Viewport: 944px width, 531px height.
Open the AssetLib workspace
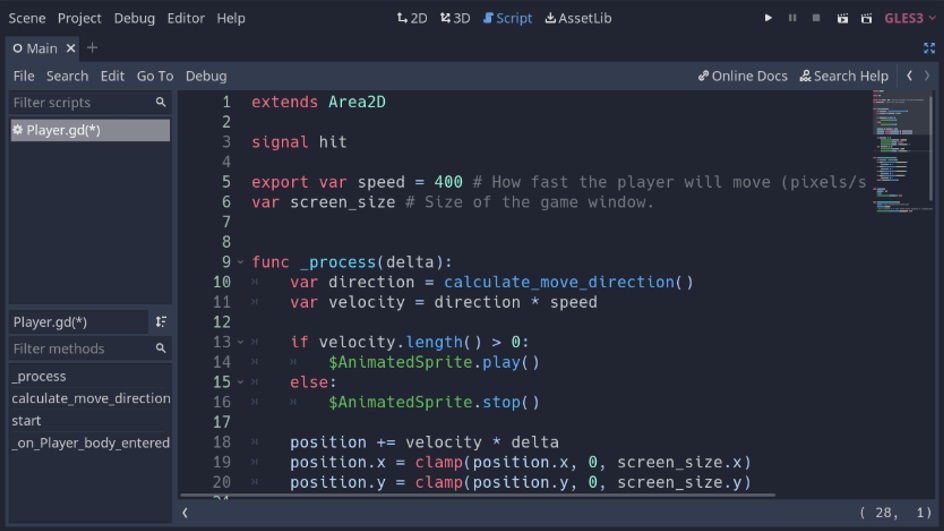click(579, 18)
